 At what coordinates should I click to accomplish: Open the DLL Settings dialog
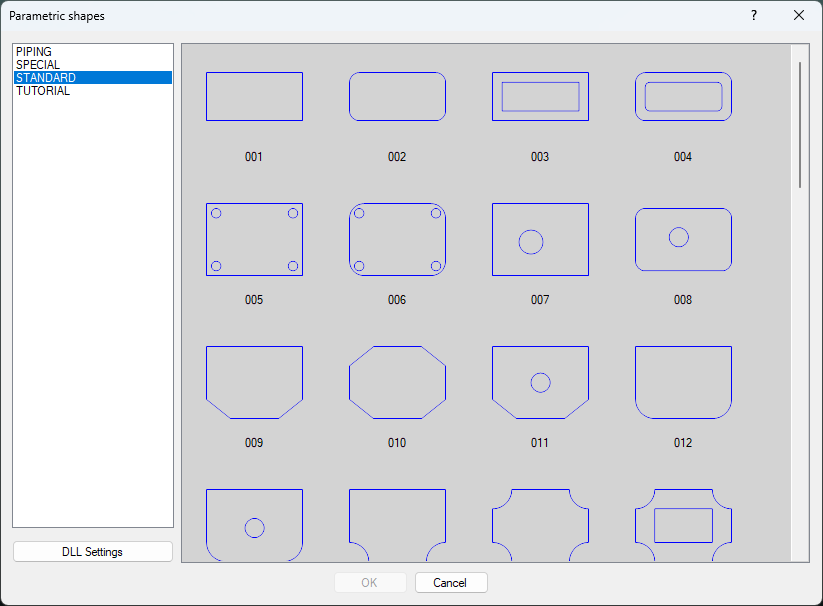pos(92,551)
